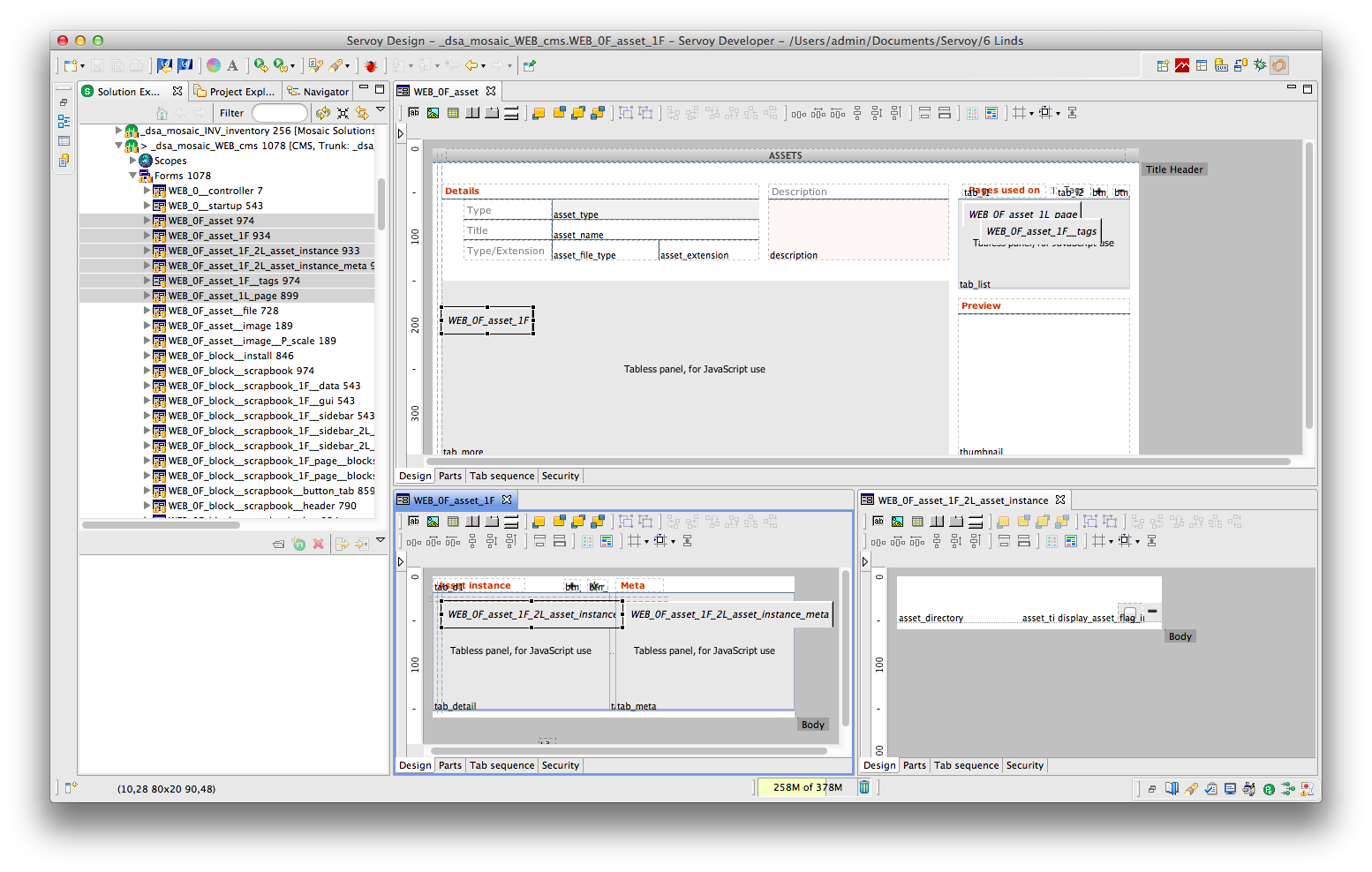Place field 'ab' icon in WEB_0F_asset toolbar
1372x872 pixels.
[413, 113]
